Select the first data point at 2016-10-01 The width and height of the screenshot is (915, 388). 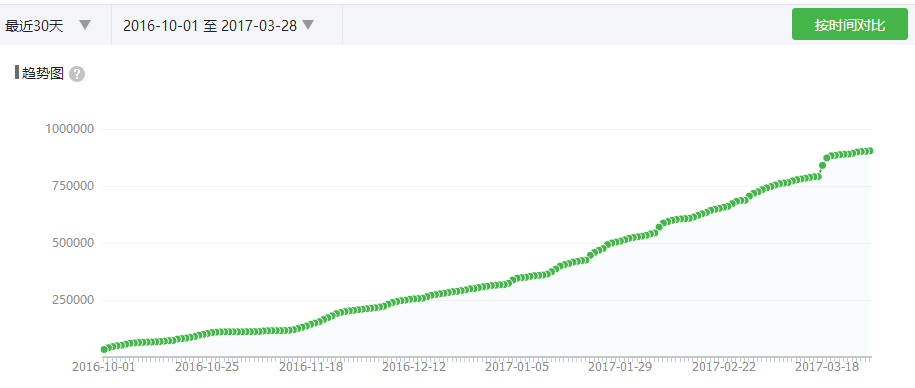pos(104,349)
